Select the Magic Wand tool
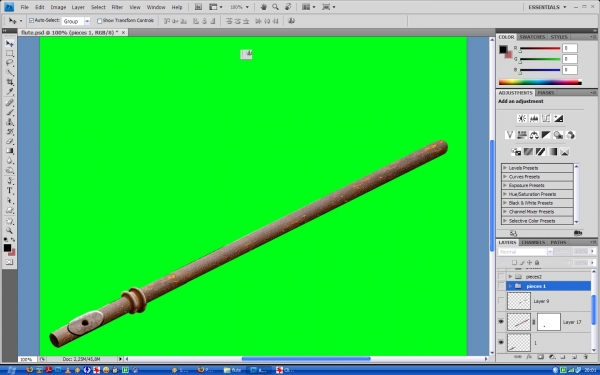Image resolution: width=600 pixels, height=375 pixels. [10, 73]
